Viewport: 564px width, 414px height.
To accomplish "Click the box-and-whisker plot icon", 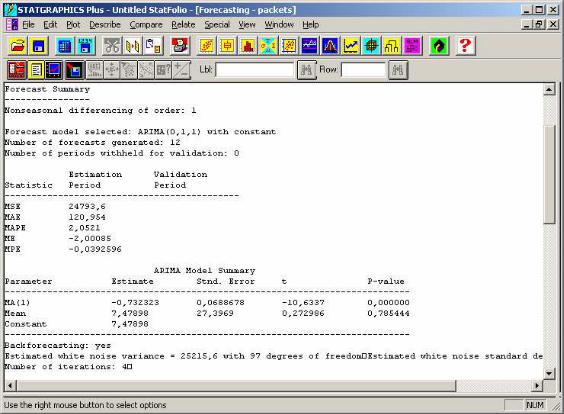I will [227, 46].
